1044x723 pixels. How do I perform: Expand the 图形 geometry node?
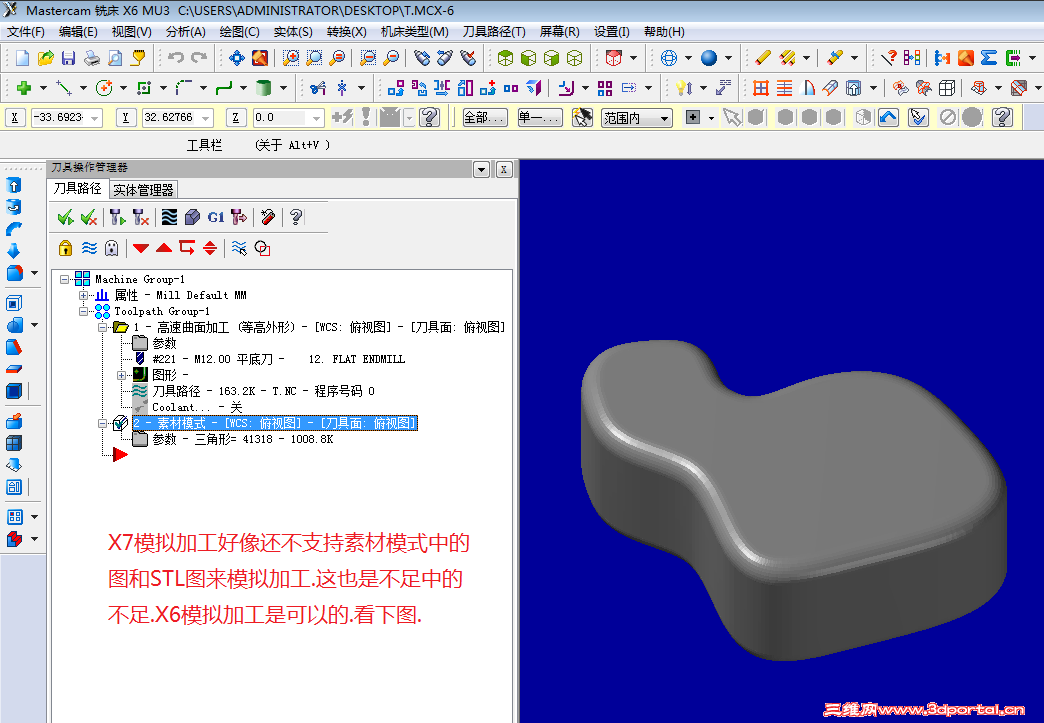coord(121,375)
